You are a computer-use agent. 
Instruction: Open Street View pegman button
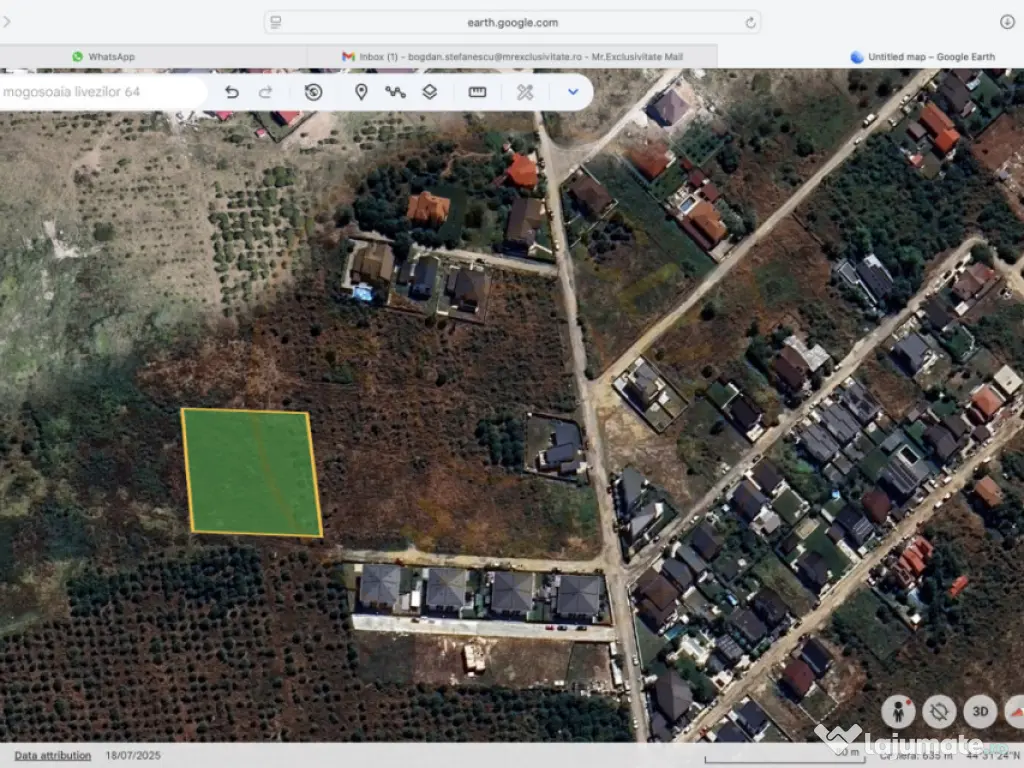pos(898,711)
